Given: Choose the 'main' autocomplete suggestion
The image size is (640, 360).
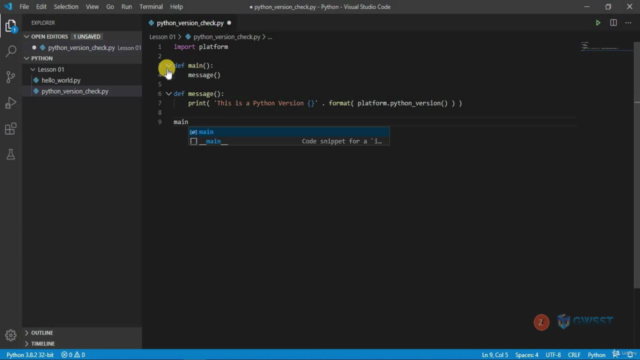Looking at the screenshot, I should point(289,132).
